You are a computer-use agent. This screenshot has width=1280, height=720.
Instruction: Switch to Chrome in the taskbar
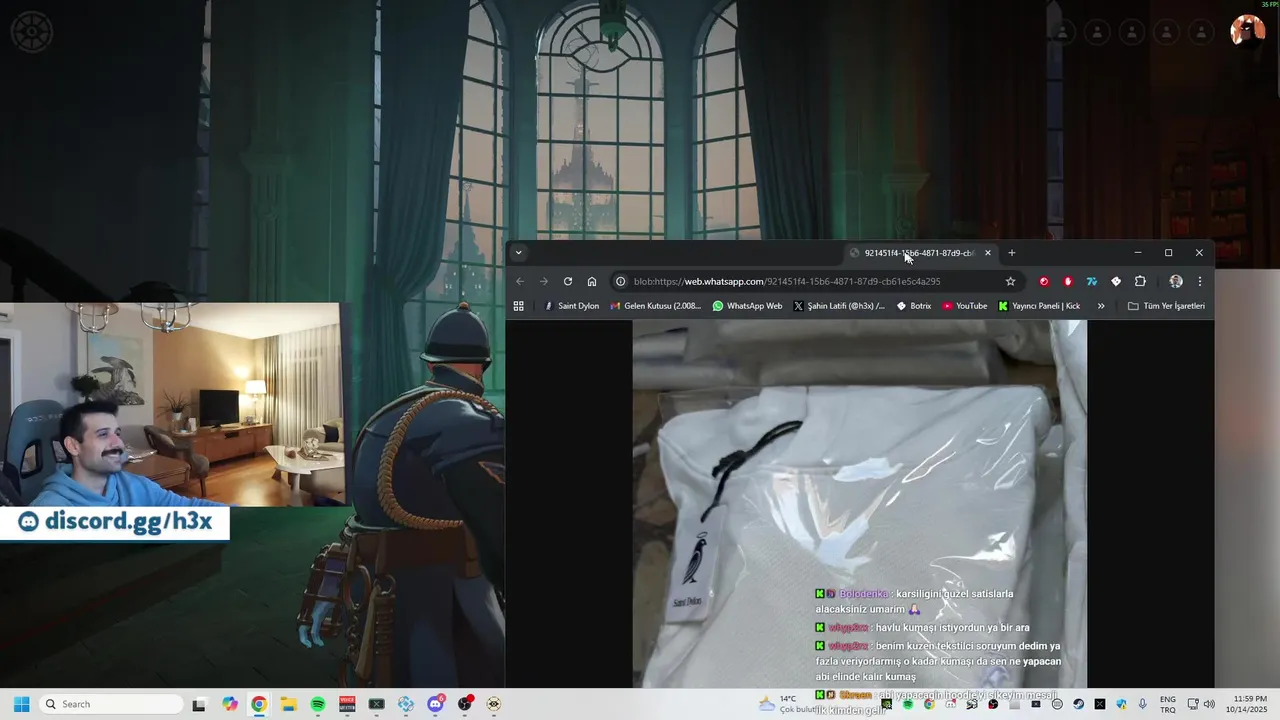[259, 704]
